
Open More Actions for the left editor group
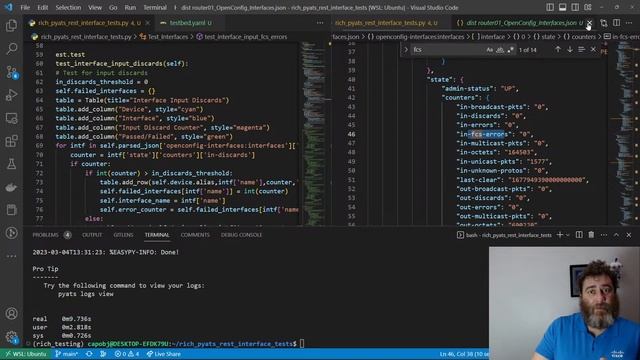coord(320,23)
